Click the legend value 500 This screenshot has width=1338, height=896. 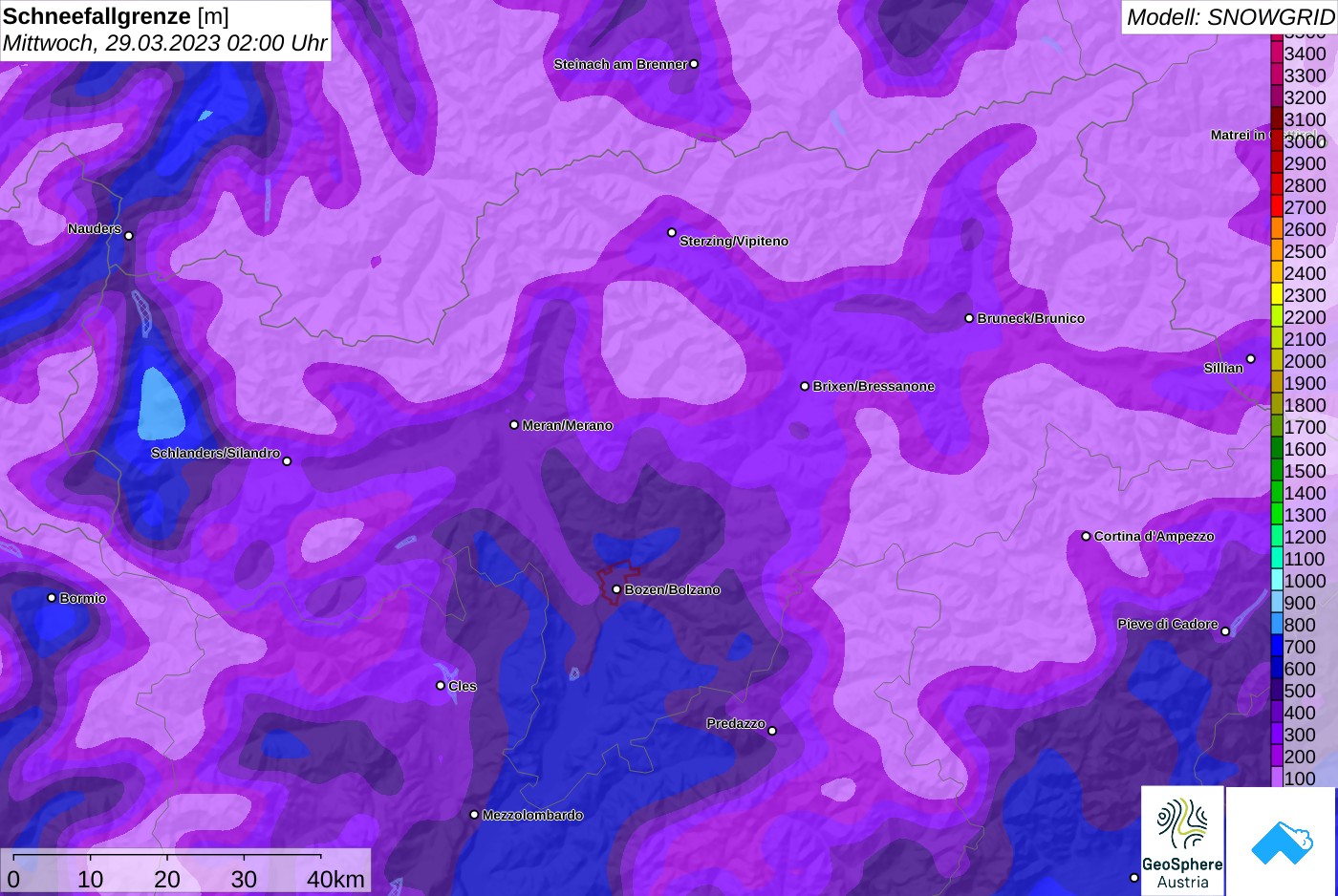1300,691
